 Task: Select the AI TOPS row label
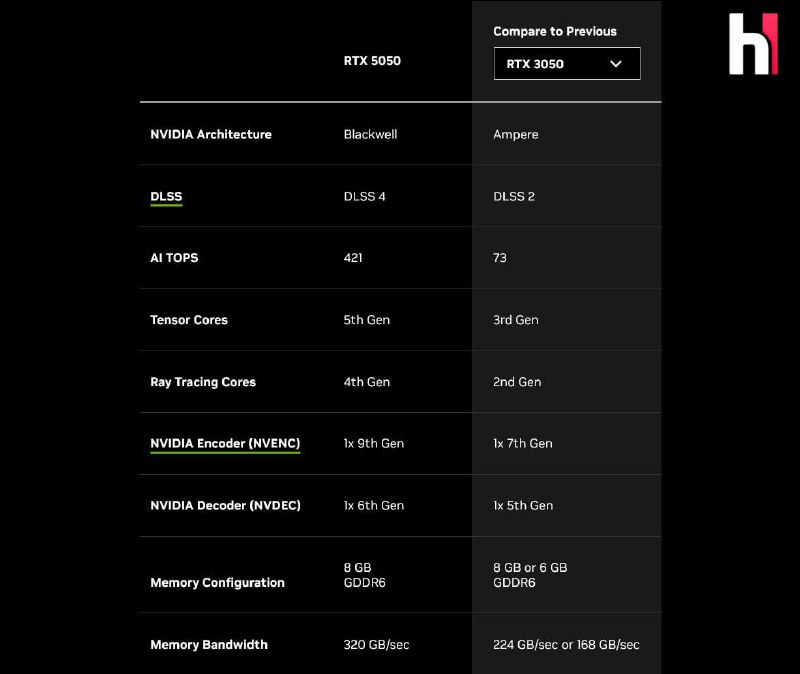click(174, 258)
